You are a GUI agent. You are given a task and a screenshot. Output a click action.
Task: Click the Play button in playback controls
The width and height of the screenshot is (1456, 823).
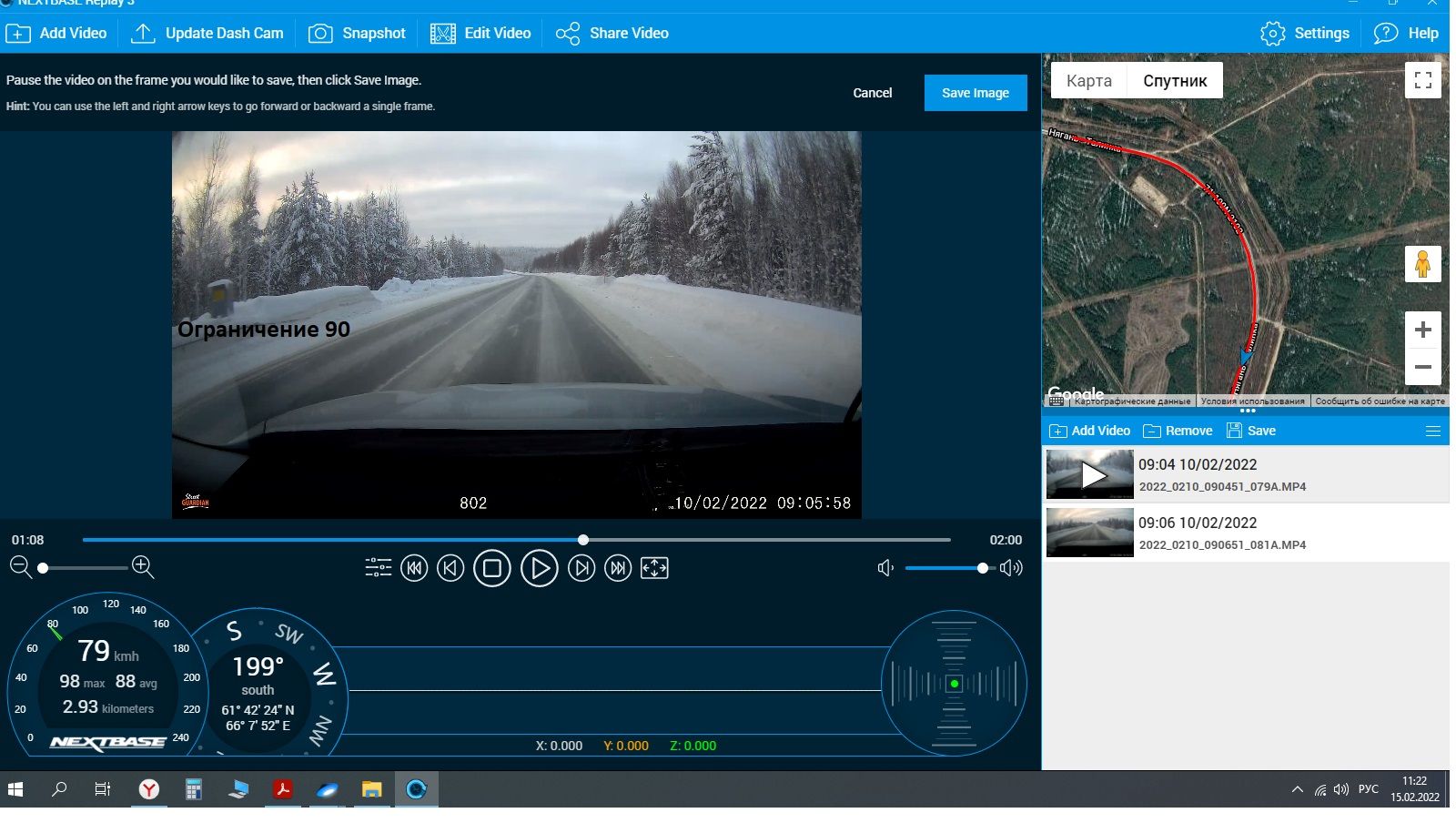(539, 569)
